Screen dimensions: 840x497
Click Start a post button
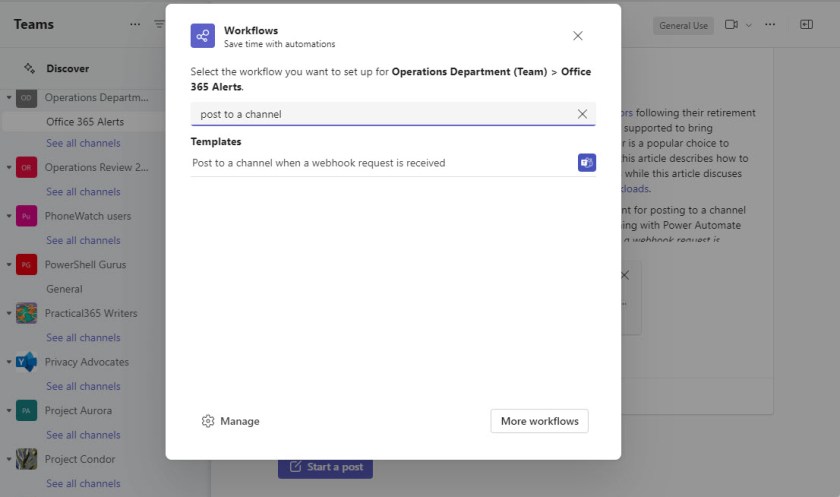click(x=325, y=468)
